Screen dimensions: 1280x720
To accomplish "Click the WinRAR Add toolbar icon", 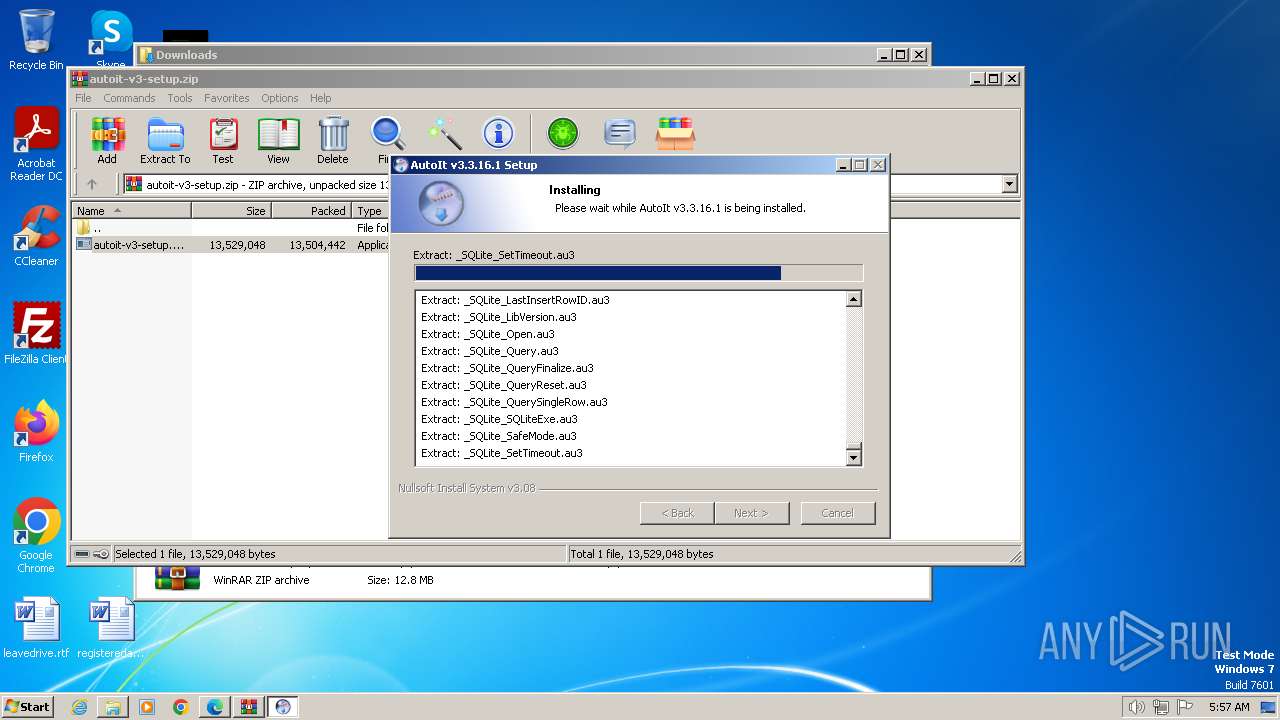I will pos(107,140).
